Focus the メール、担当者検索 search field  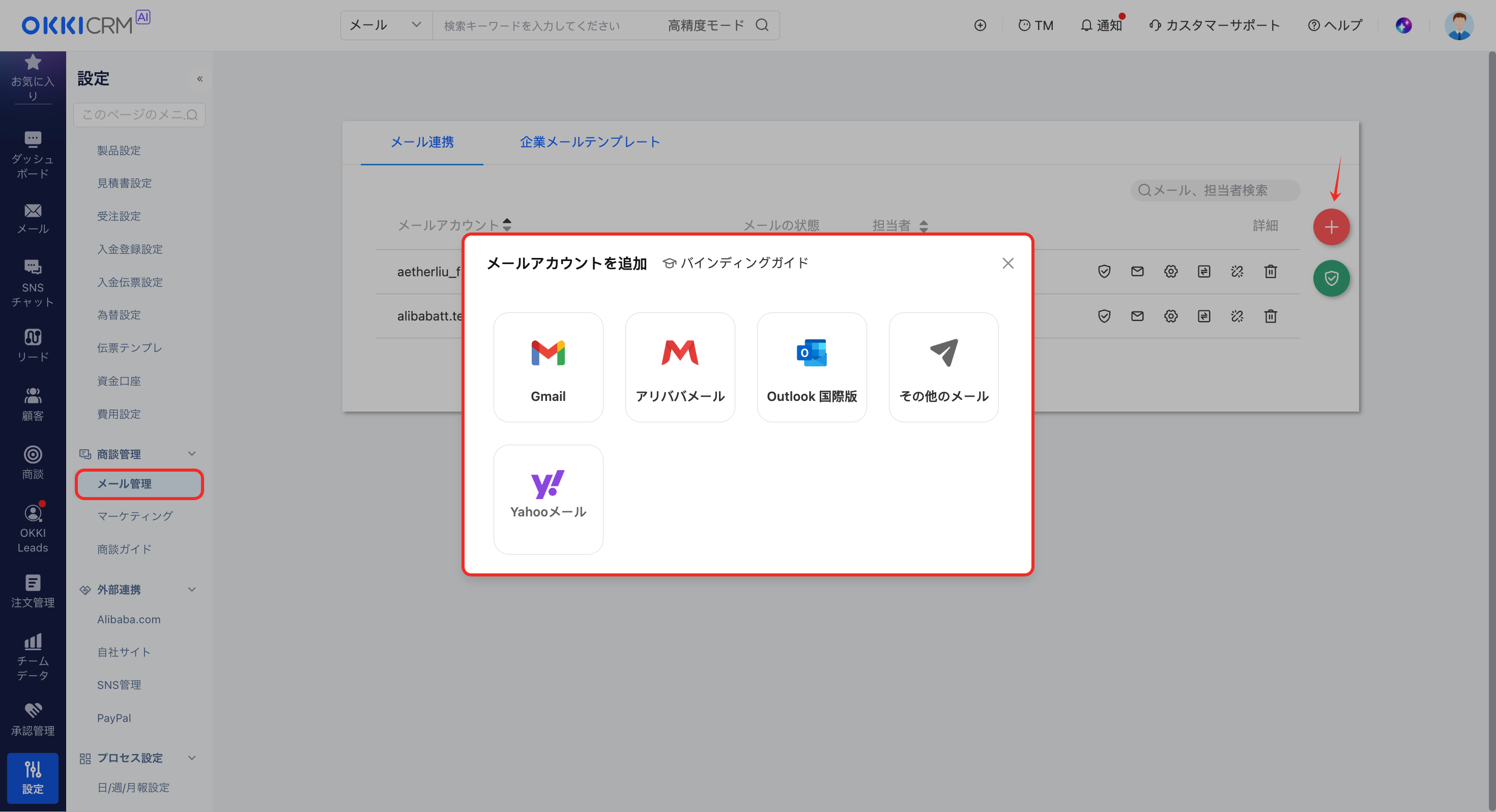tap(1215, 190)
